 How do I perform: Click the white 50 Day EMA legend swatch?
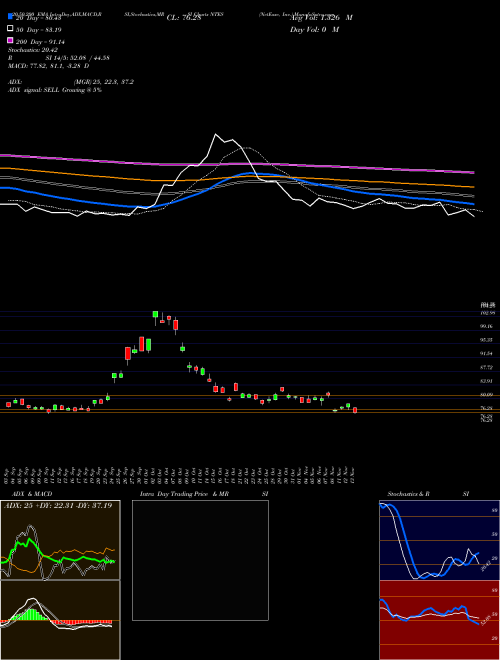point(10,29)
